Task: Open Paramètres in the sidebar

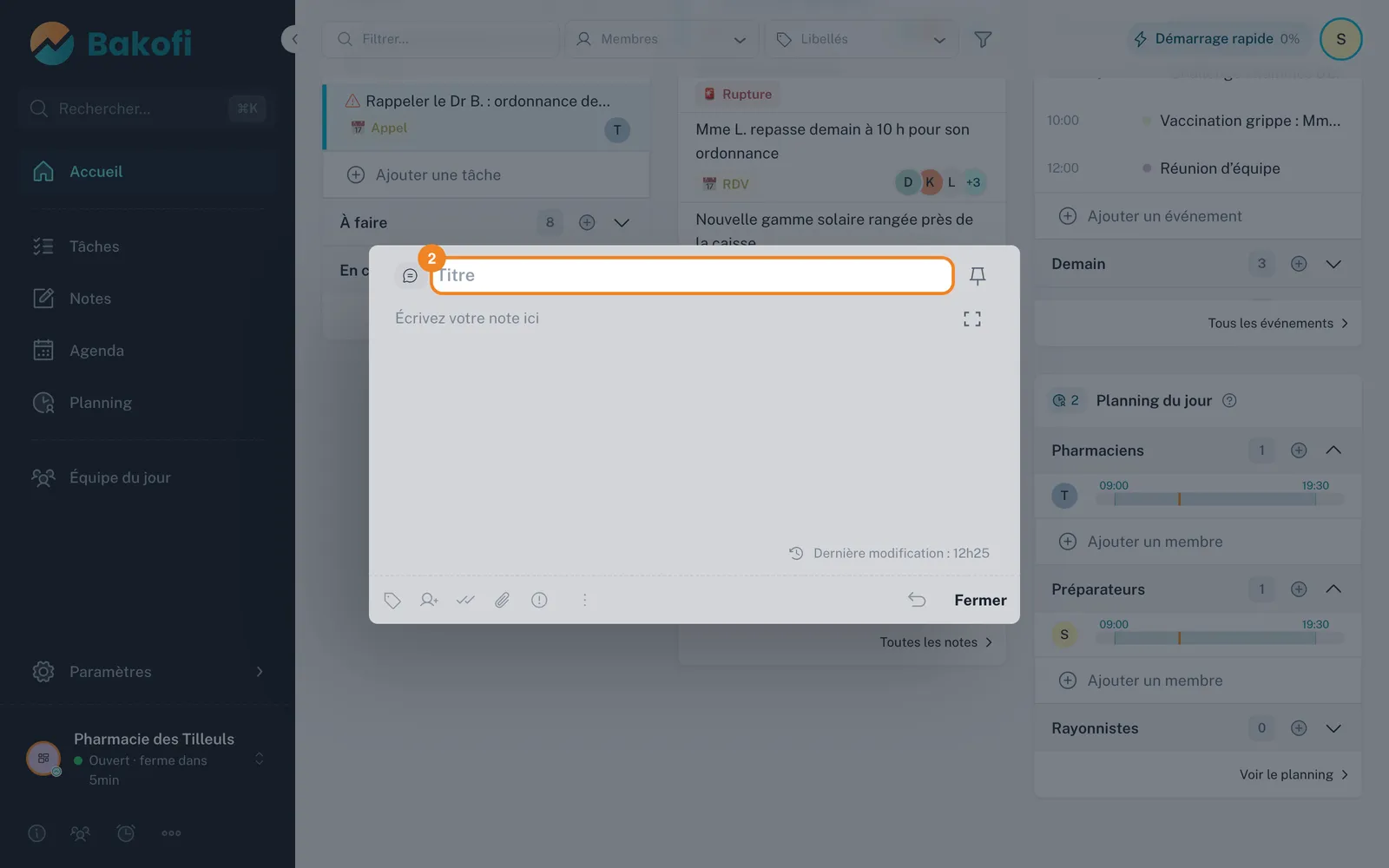Action: point(148,672)
